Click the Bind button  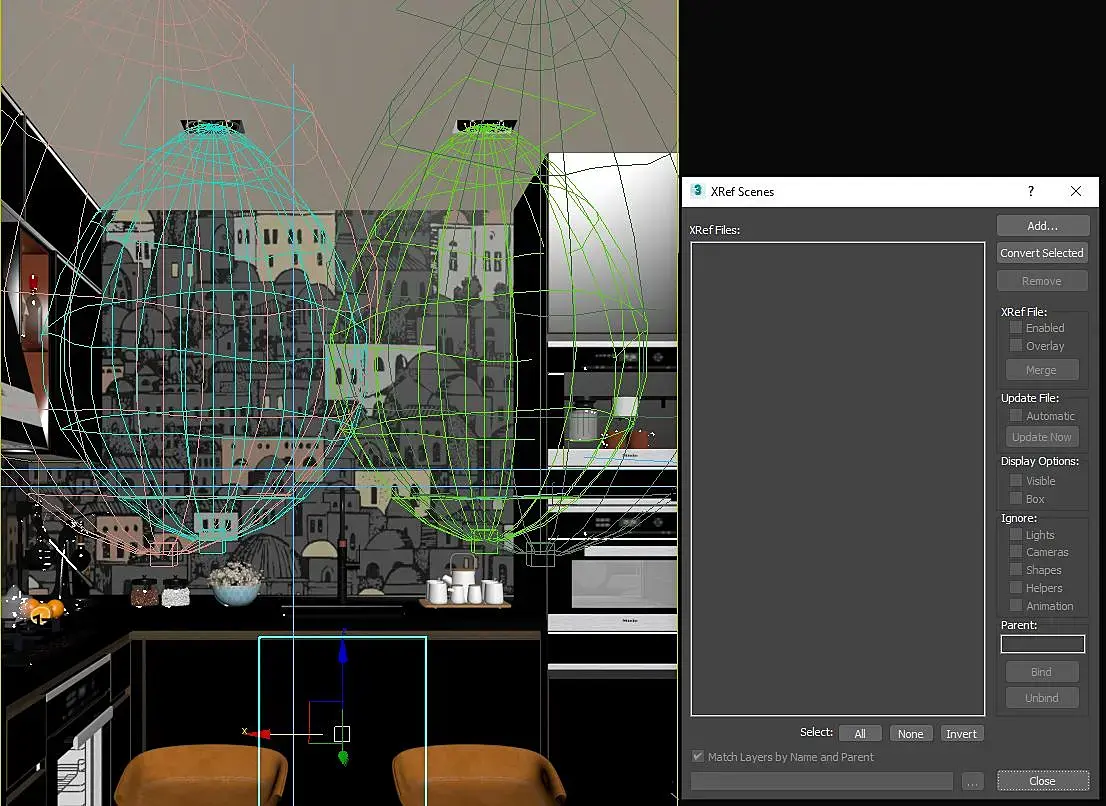(x=1041, y=672)
